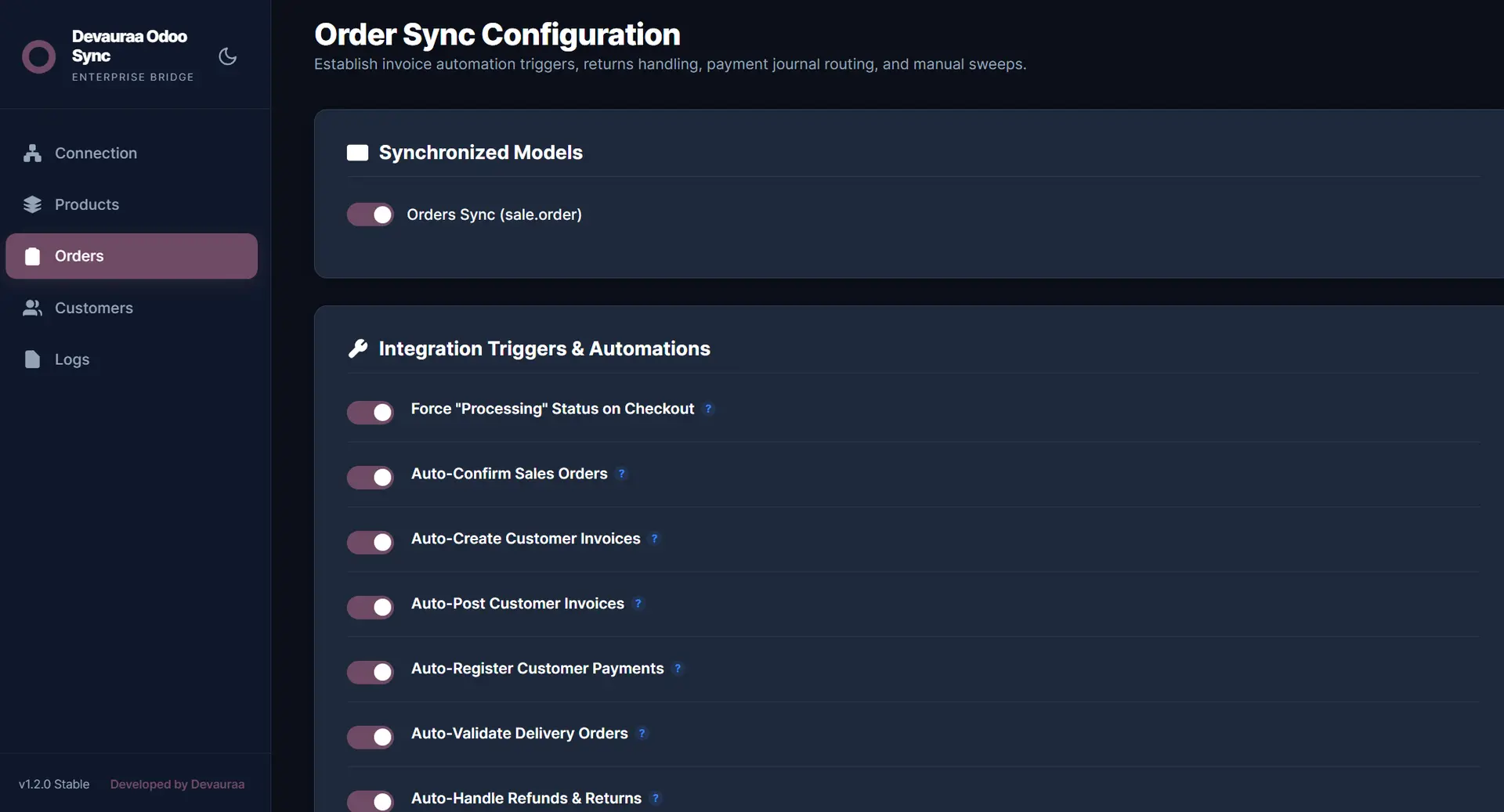Disable Orders Sync (sale.order) toggle

[371, 215]
